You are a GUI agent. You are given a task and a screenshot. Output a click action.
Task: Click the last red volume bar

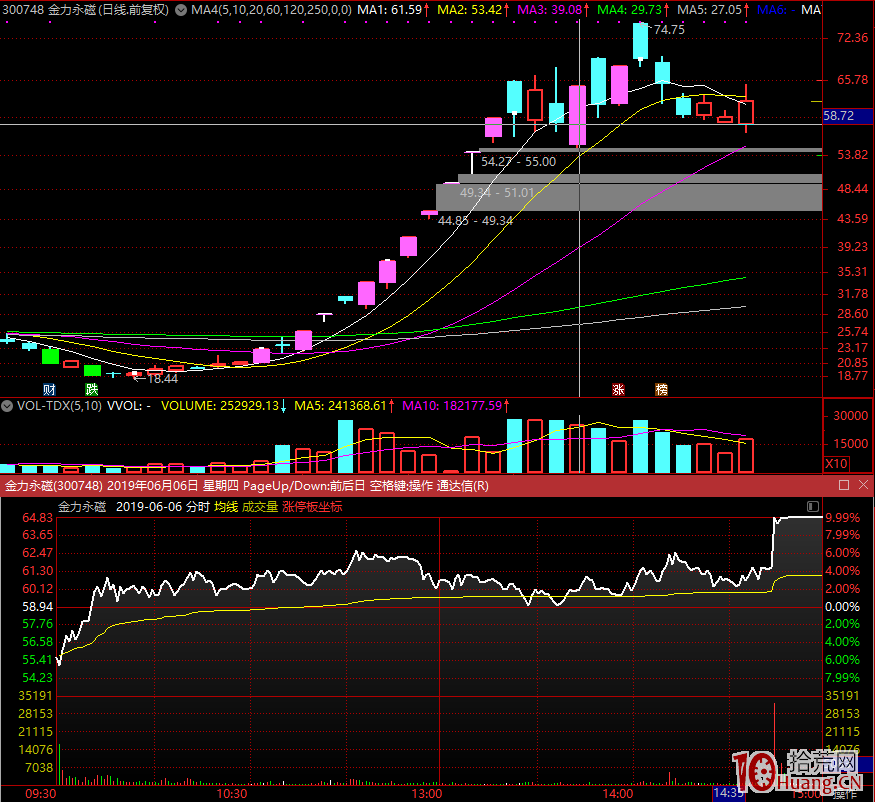click(x=746, y=455)
